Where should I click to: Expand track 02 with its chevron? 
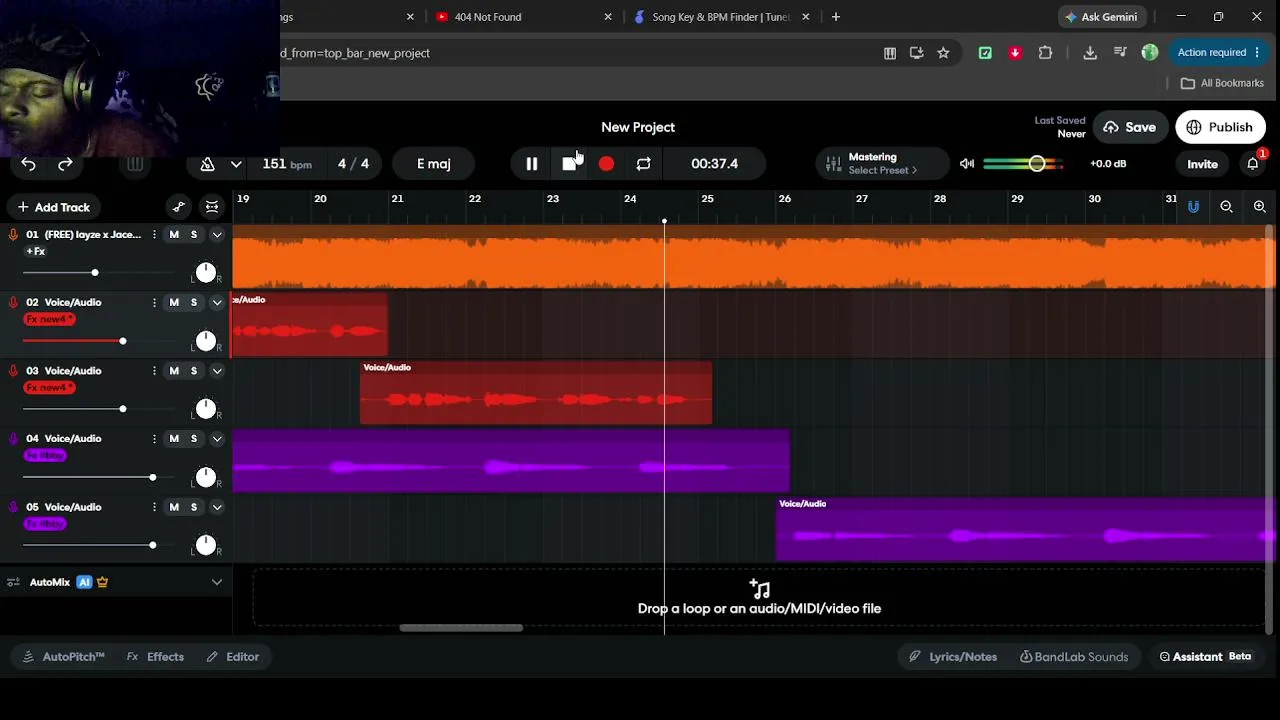[x=217, y=302]
